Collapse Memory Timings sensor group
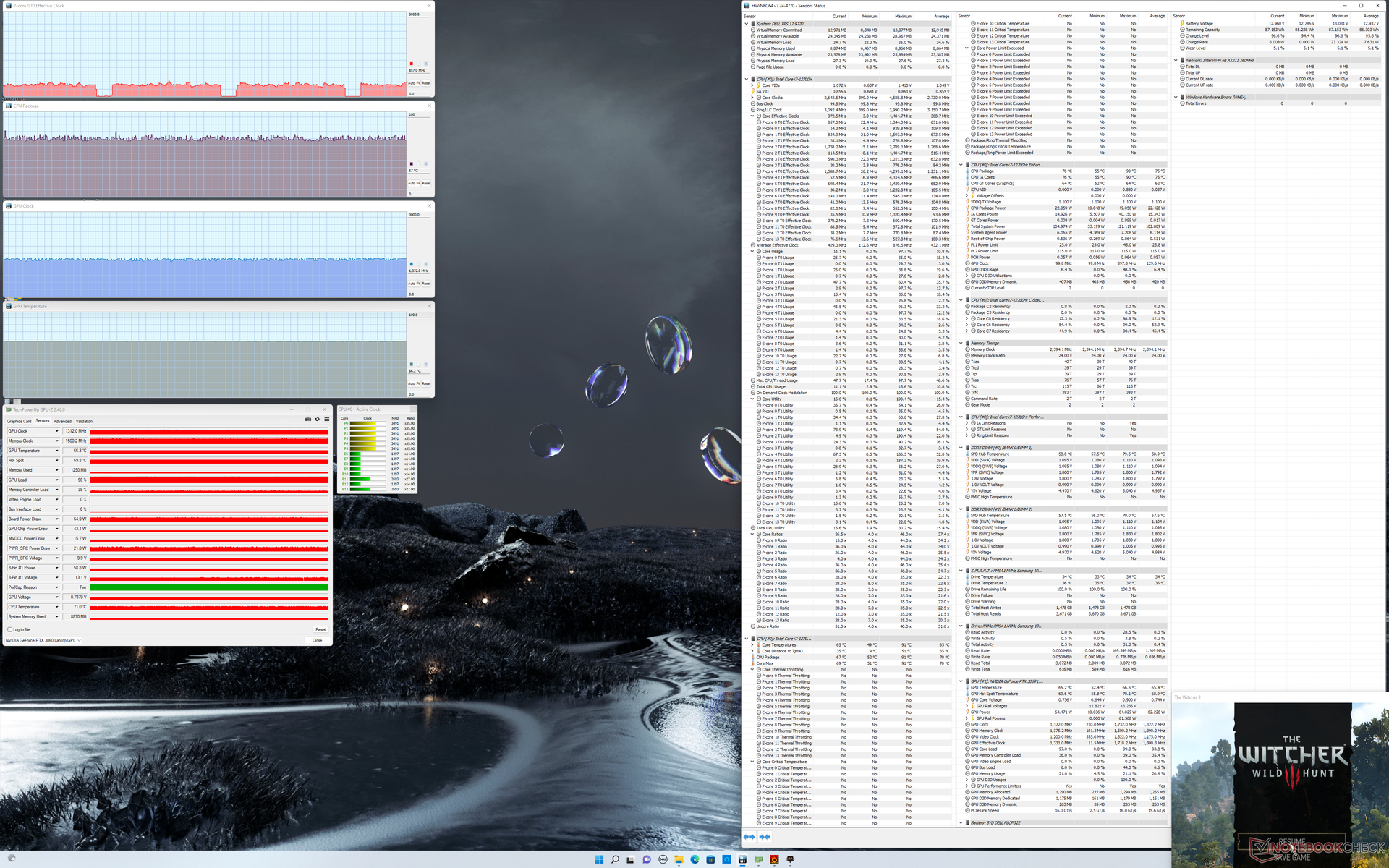1389x868 pixels. (961, 344)
